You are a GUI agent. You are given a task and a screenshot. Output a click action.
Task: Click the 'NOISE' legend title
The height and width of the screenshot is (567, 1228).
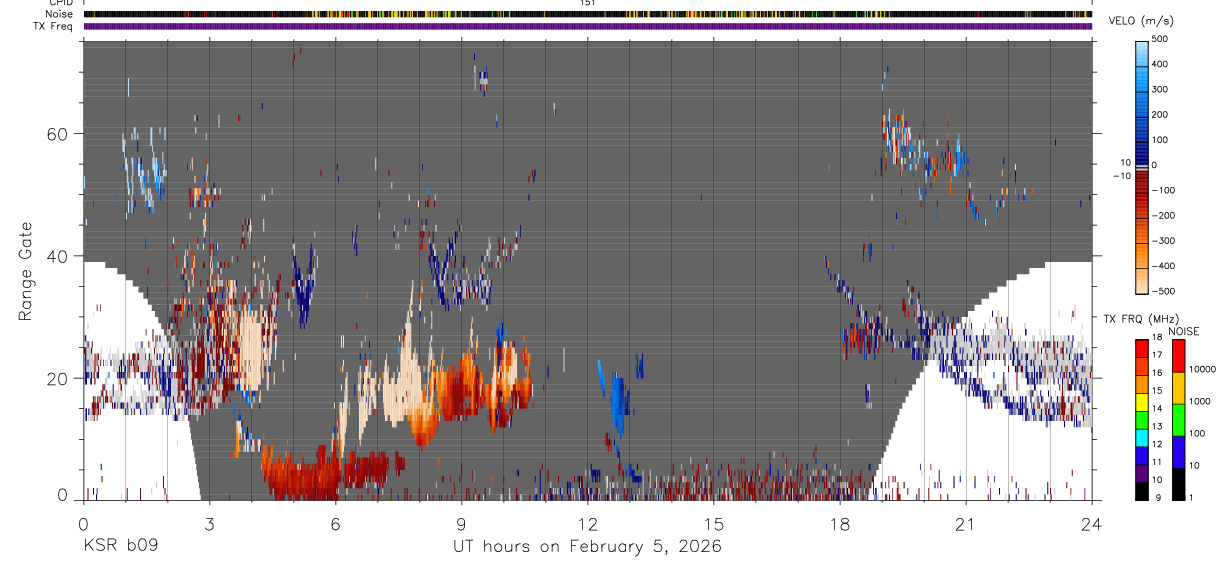click(1183, 331)
